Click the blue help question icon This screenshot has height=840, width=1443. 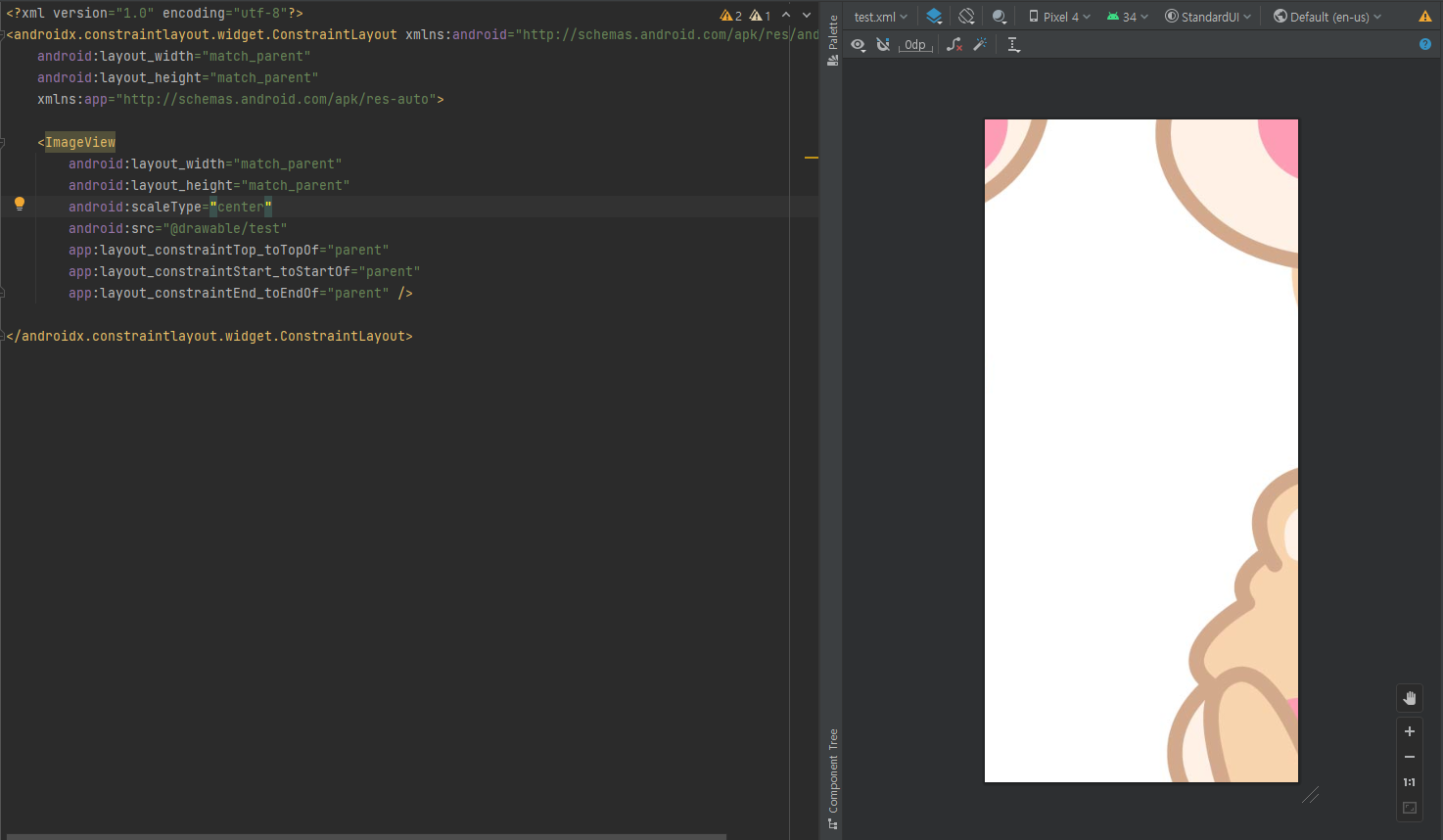coord(1425,44)
